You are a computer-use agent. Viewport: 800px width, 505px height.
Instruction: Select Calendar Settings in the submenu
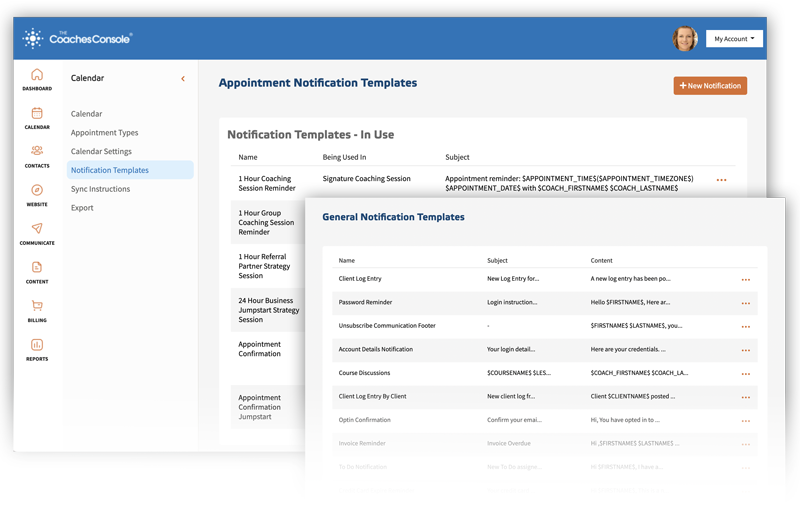pyautogui.click(x=101, y=152)
